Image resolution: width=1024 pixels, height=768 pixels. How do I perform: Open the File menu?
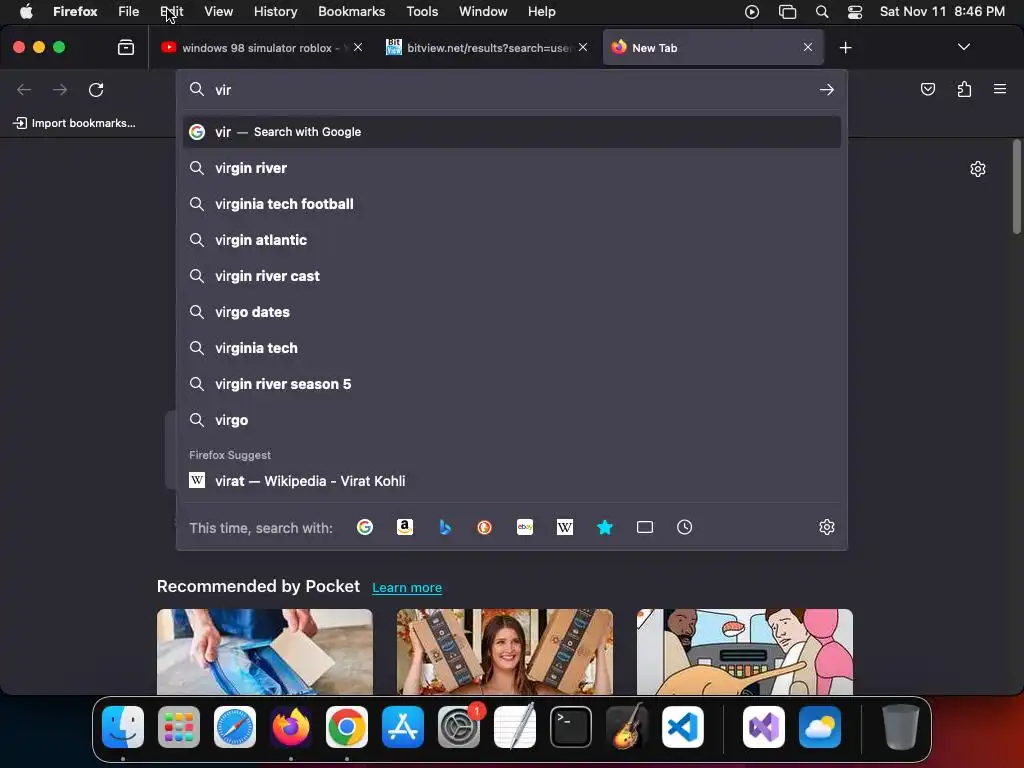coord(129,11)
